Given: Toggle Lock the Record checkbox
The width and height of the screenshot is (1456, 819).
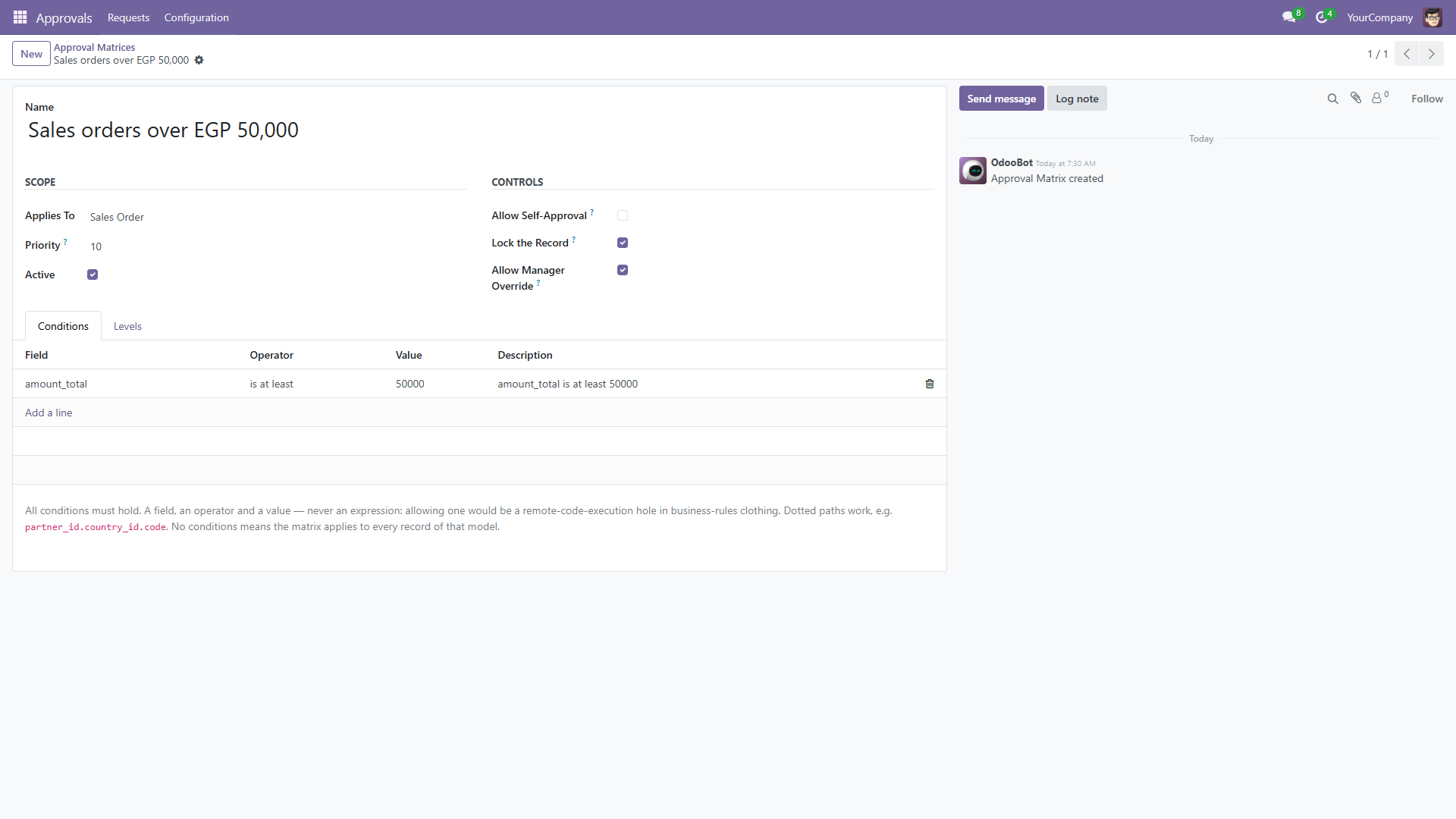Looking at the screenshot, I should [x=623, y=243].
